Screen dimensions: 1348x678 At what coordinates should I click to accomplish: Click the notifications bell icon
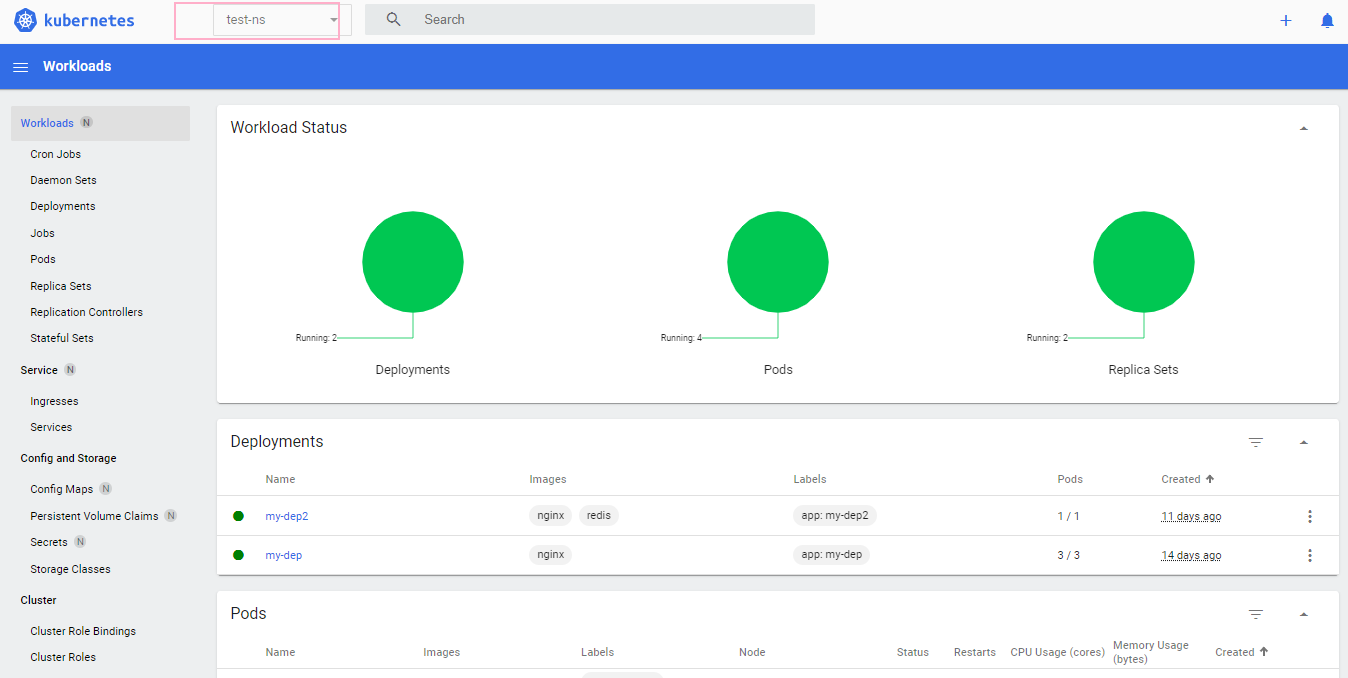tap(1327, 19)
